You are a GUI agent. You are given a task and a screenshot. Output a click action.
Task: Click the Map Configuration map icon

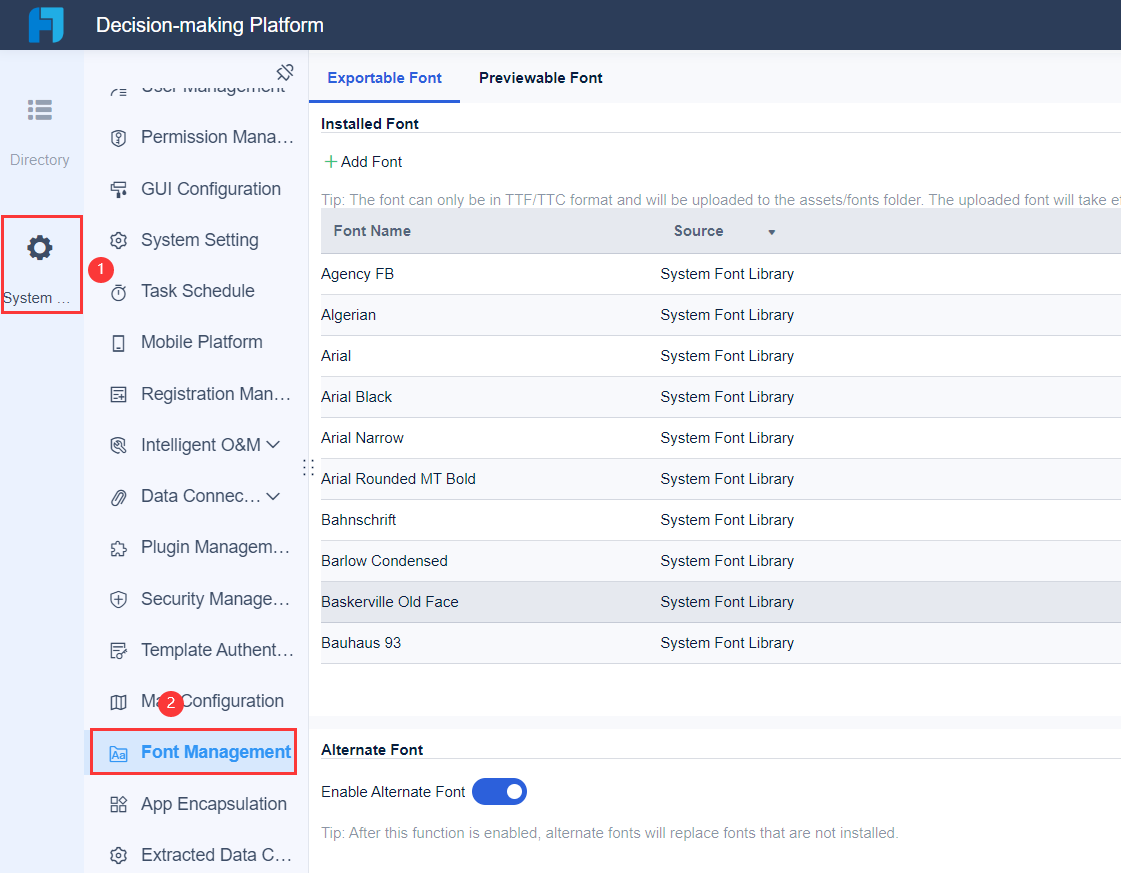119,702
